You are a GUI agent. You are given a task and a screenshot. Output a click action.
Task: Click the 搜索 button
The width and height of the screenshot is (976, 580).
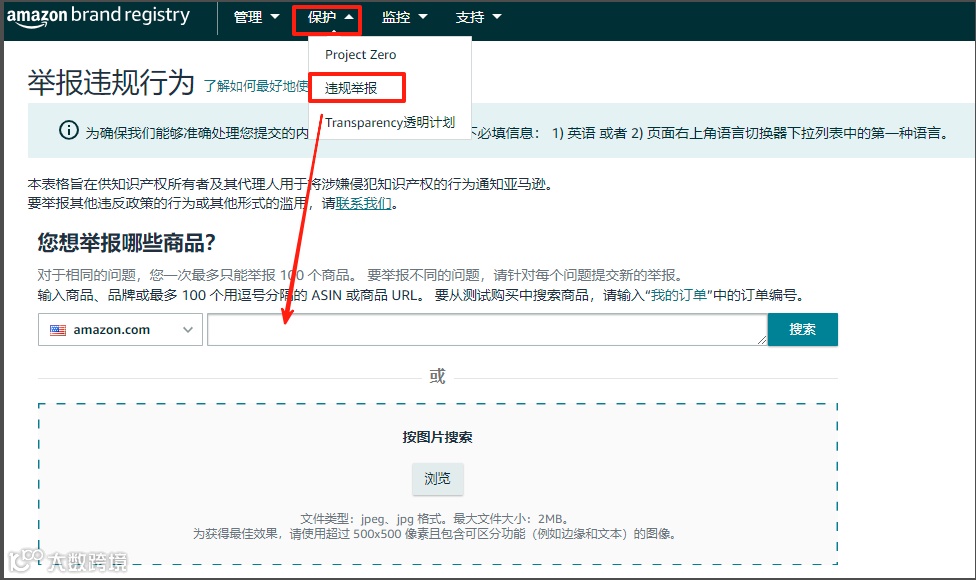(x=802, y=329)
